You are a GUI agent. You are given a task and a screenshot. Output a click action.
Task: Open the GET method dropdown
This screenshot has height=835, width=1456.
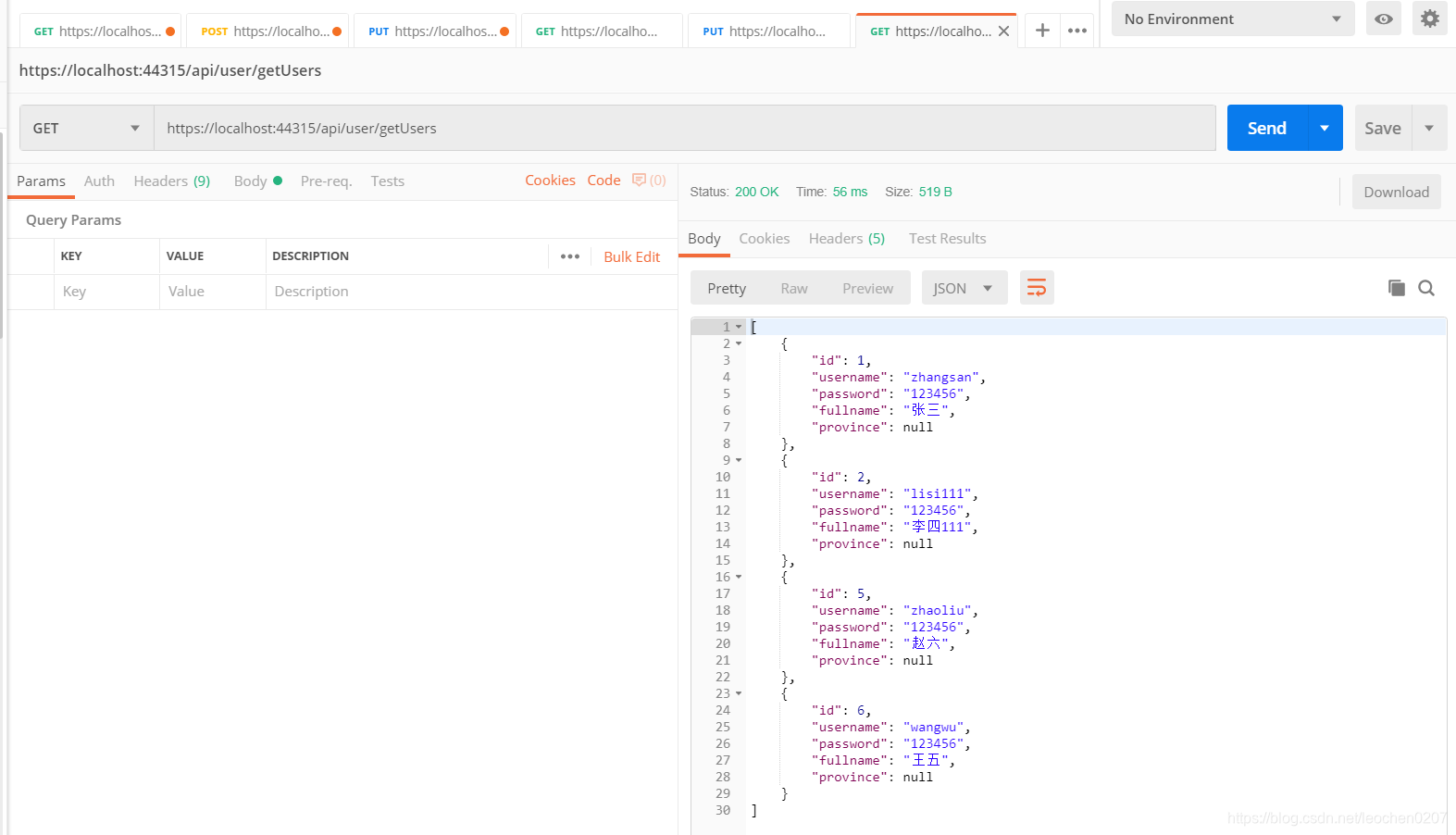click(87, 128)
